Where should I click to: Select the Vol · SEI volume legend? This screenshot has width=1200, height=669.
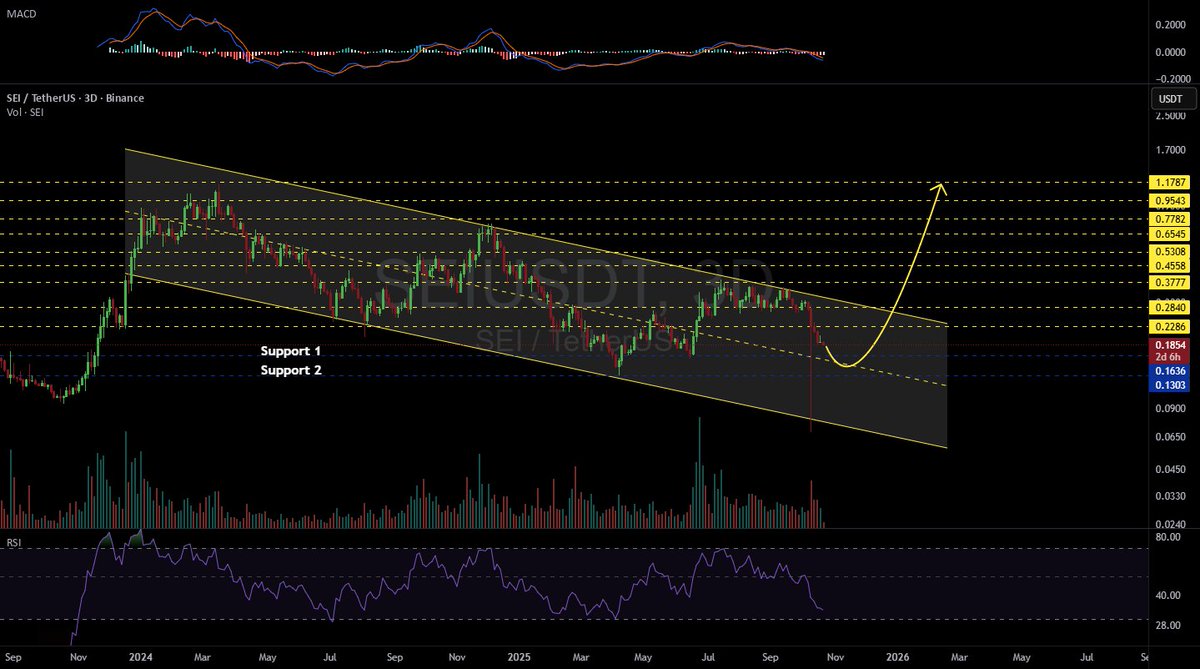click(x=24, y=112)
